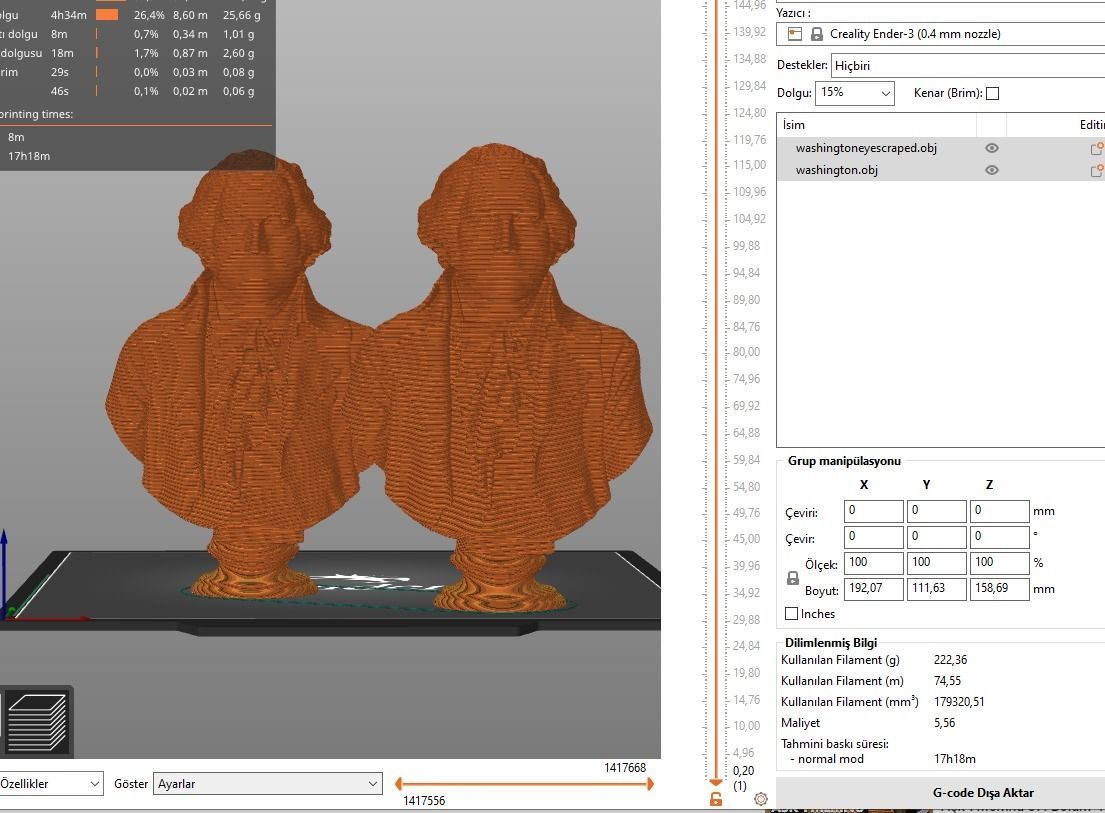The width and height of the screenshot is (1105, 813).
Task: Open the Dolgu 15% dropdown
Action: coord(855,93)
